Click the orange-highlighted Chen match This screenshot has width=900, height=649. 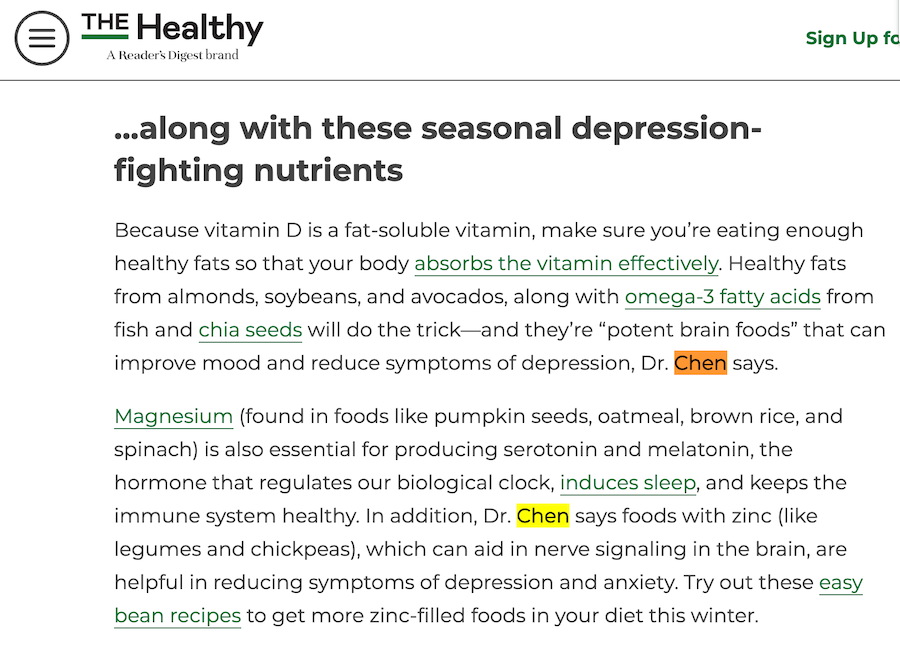click(700, 363)
